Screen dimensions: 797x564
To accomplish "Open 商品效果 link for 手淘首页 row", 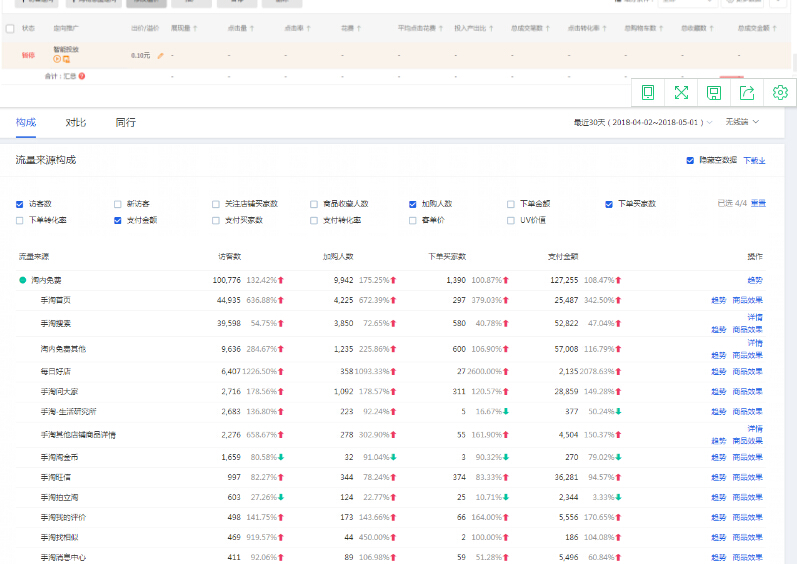I will (747, 300).
